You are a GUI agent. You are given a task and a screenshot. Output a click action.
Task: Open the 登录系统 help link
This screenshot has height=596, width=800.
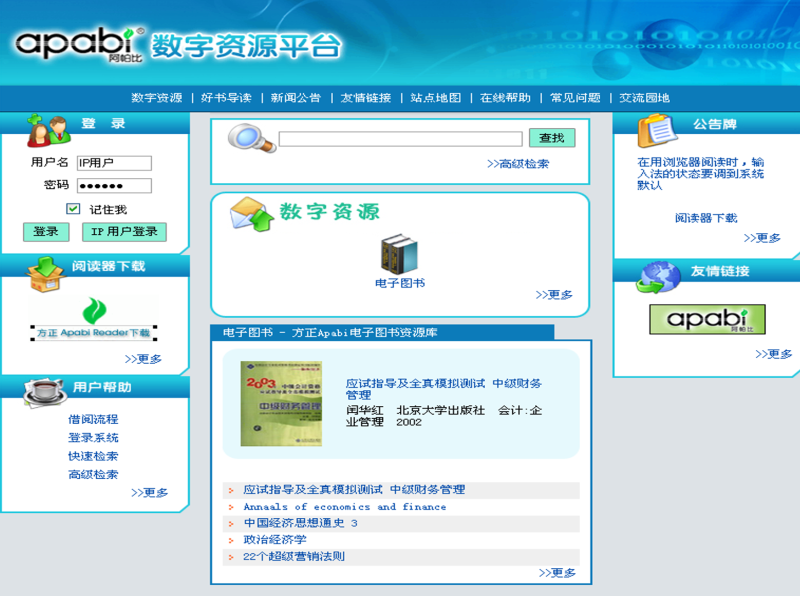coord(93,438)
